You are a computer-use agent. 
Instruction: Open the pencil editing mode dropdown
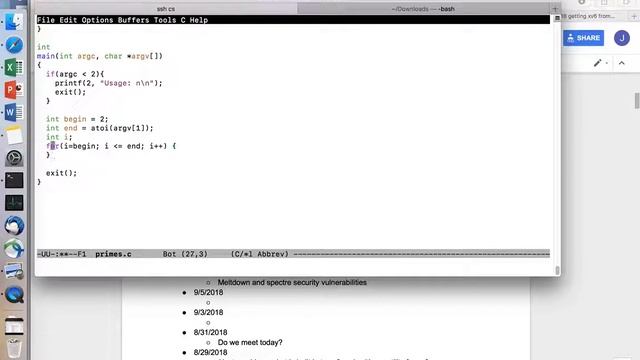(x=601, y=63)
